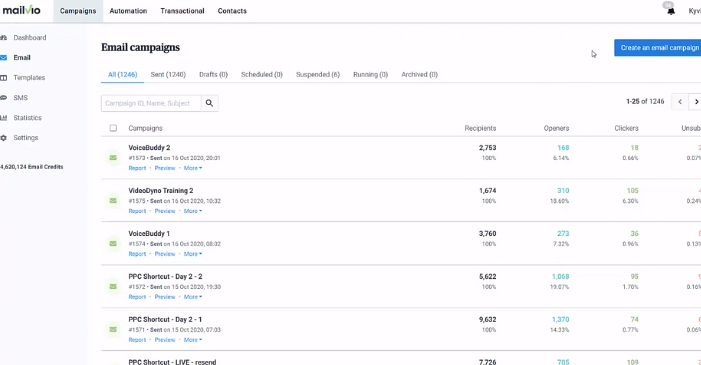The width and height of the screenshot is (701, 365).
Task: Click the PPC Shortcut - Day 2 - 2 name
Action: 165,276
